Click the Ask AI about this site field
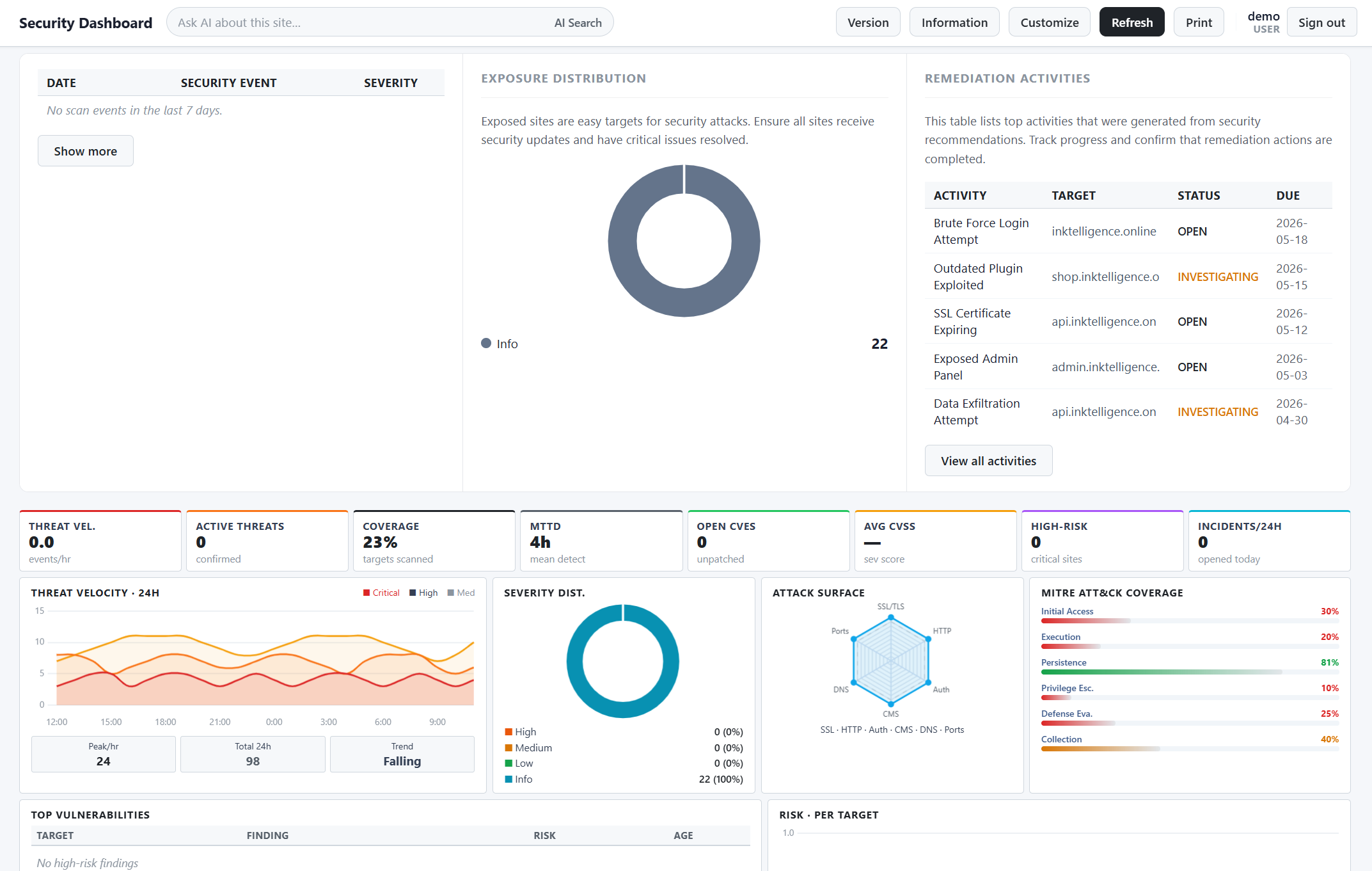The width and height of the screenshot is (1372, 871). tap(358, 23)
